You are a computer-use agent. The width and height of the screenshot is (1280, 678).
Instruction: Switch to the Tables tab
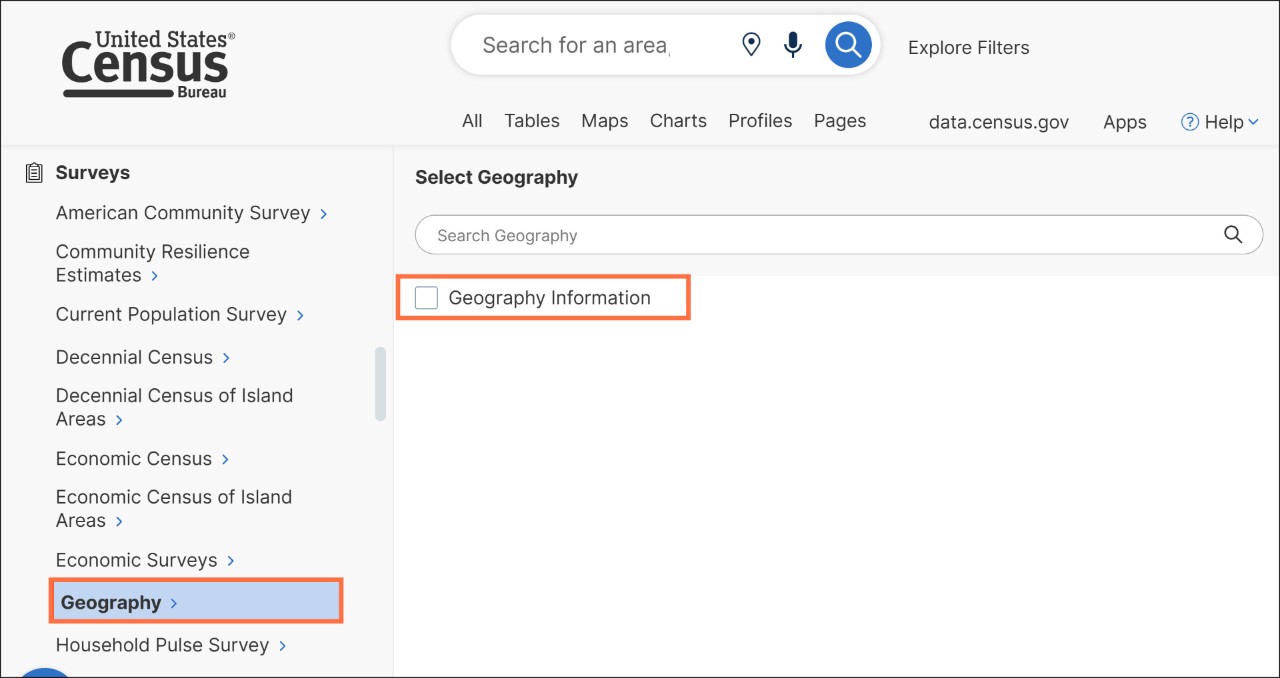coord(531,120)
